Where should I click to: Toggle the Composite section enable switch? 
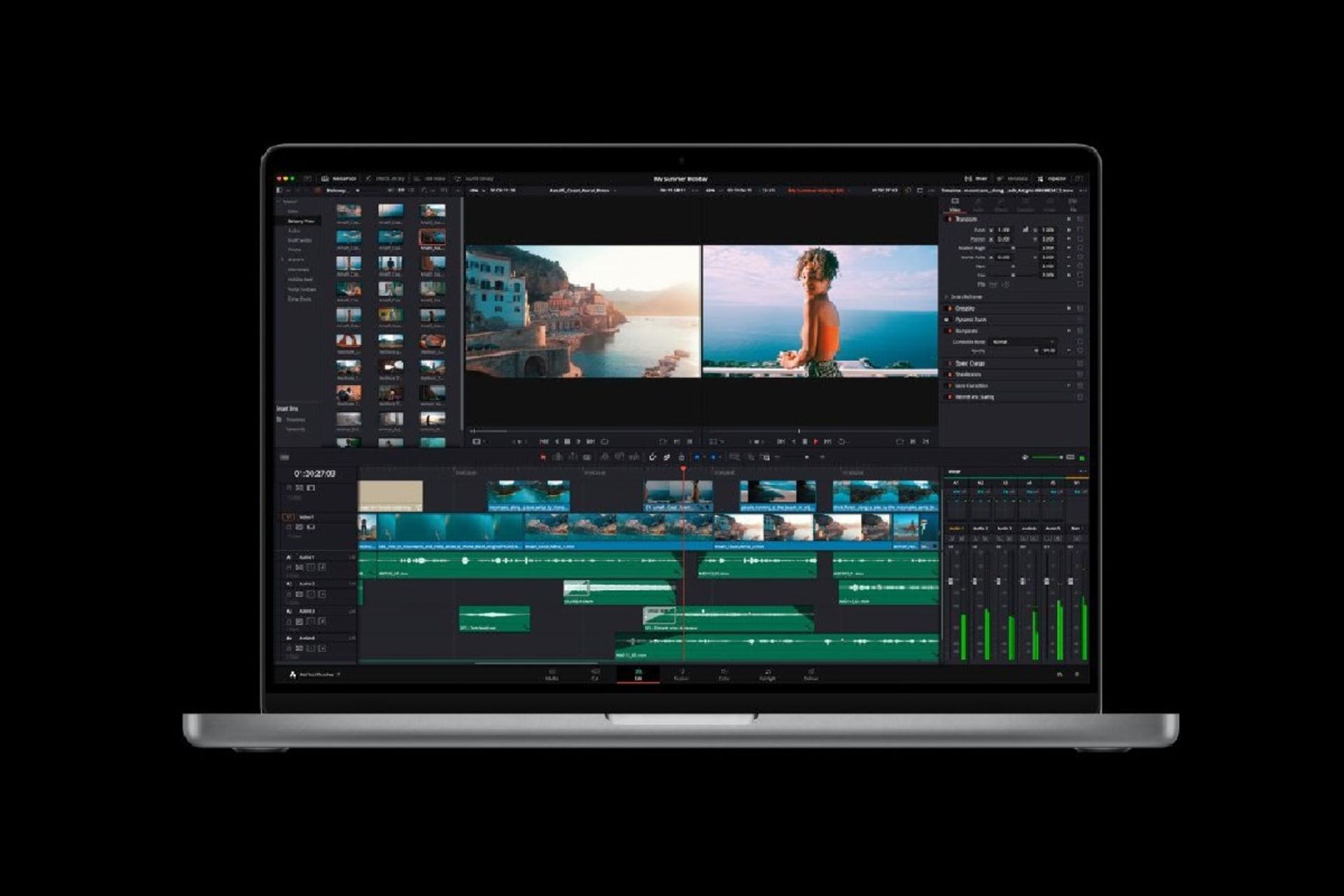[950, 330]
